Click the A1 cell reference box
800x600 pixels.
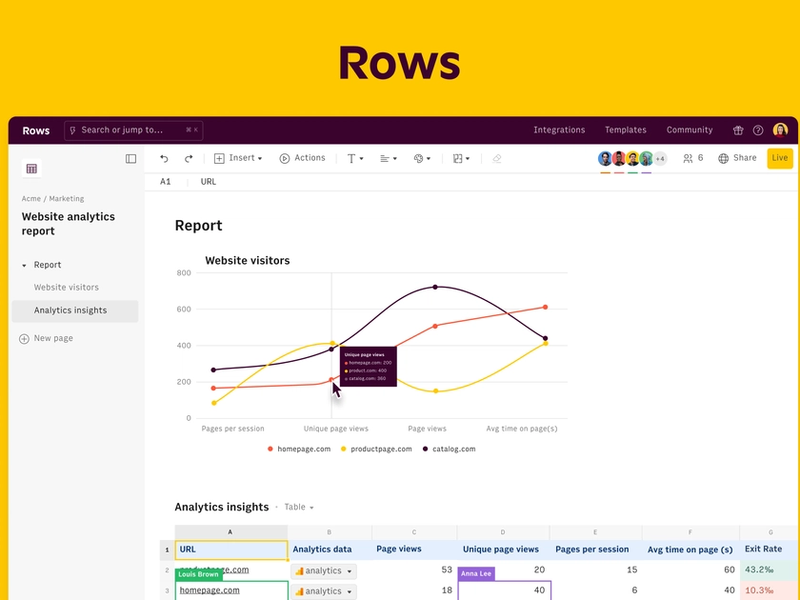165,182
